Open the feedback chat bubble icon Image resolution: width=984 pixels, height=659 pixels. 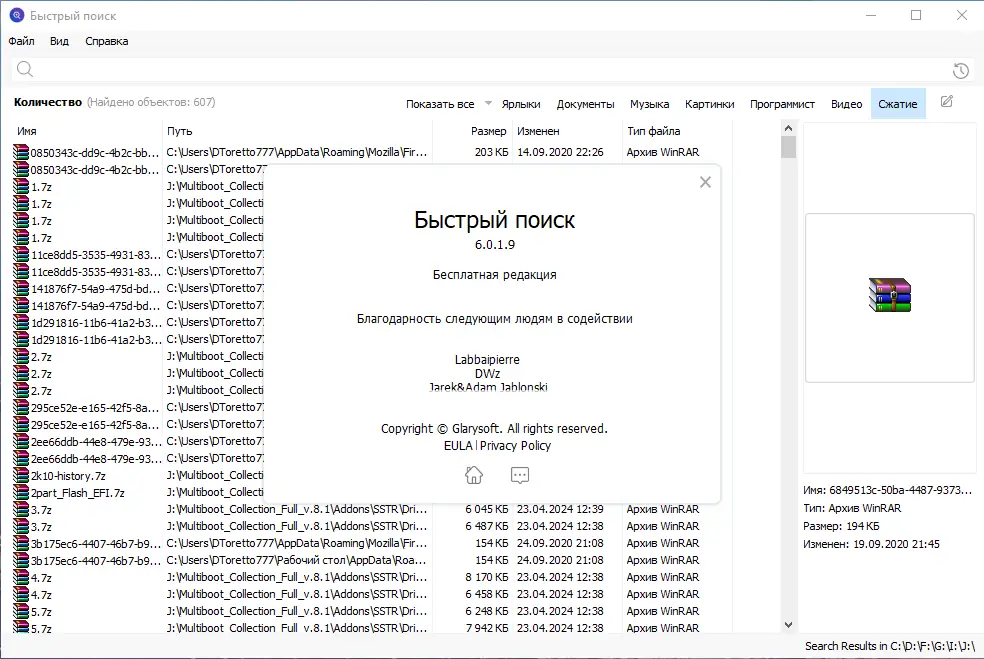pos(520,475)
